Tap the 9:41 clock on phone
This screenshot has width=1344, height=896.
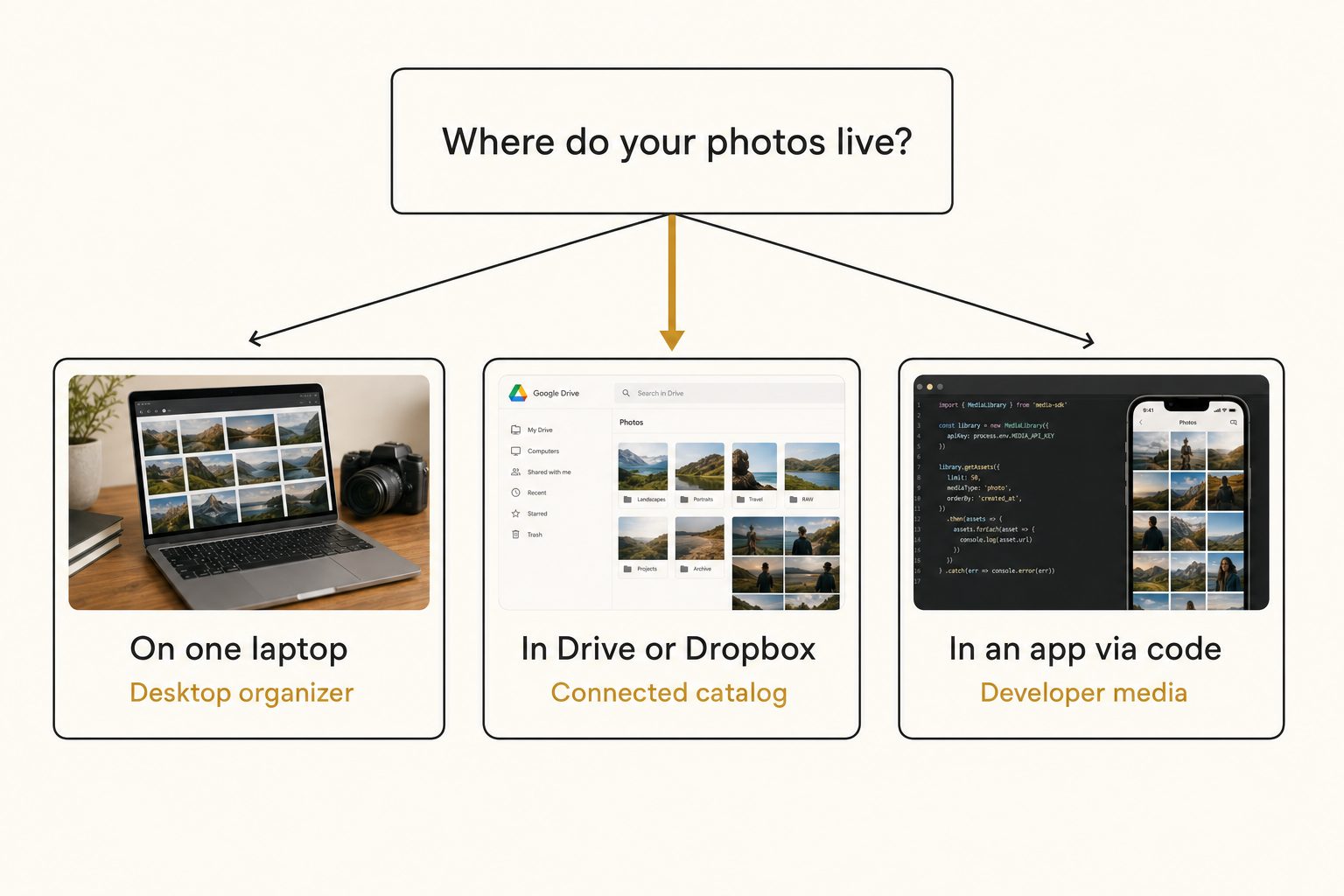coord(1148,409)
